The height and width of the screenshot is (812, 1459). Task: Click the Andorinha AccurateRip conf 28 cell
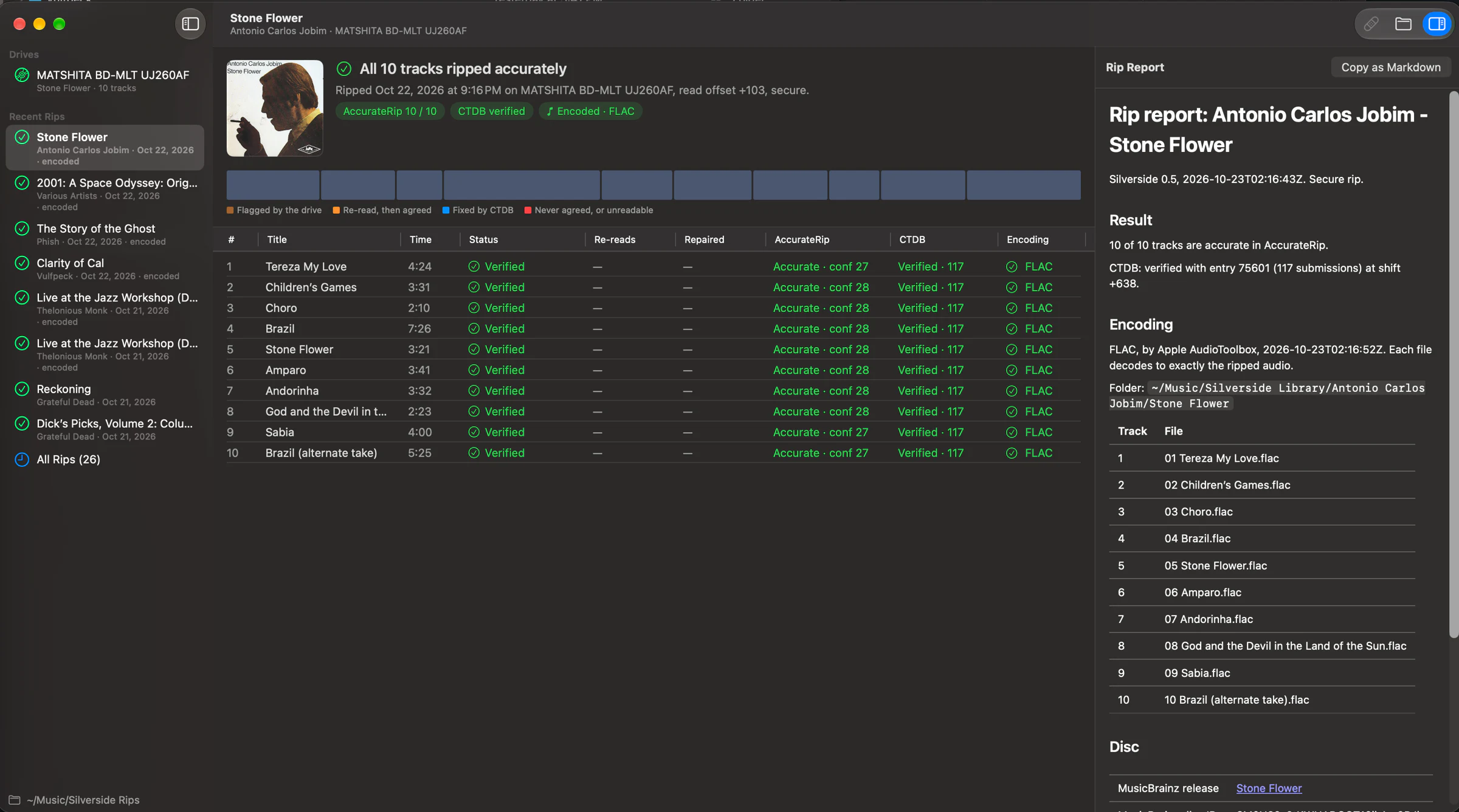click(x=821, y=391)
